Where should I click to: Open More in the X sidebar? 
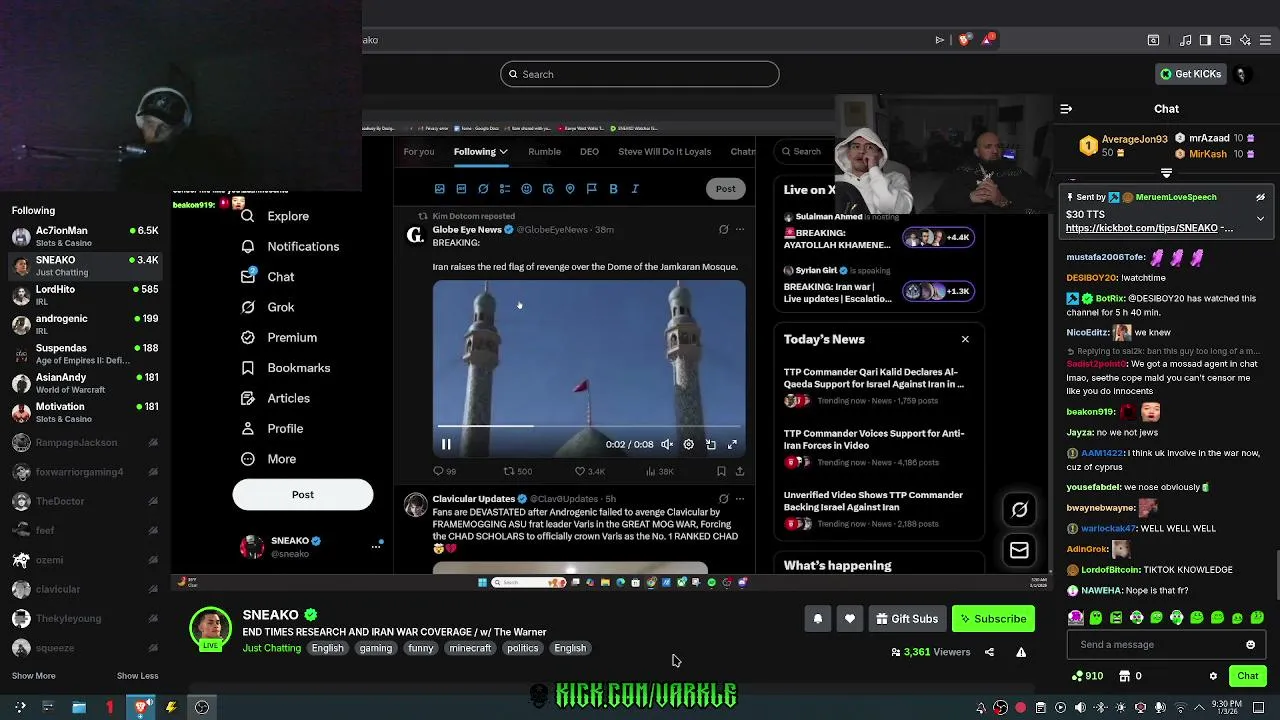click(269, 459)
